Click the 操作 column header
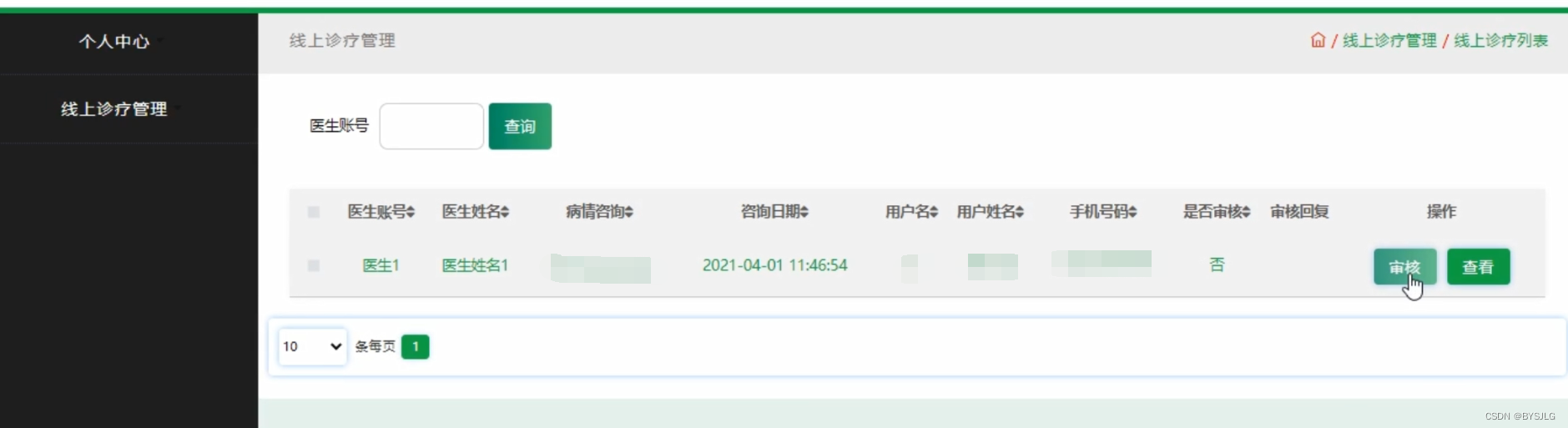 (x=1441, y=212)
